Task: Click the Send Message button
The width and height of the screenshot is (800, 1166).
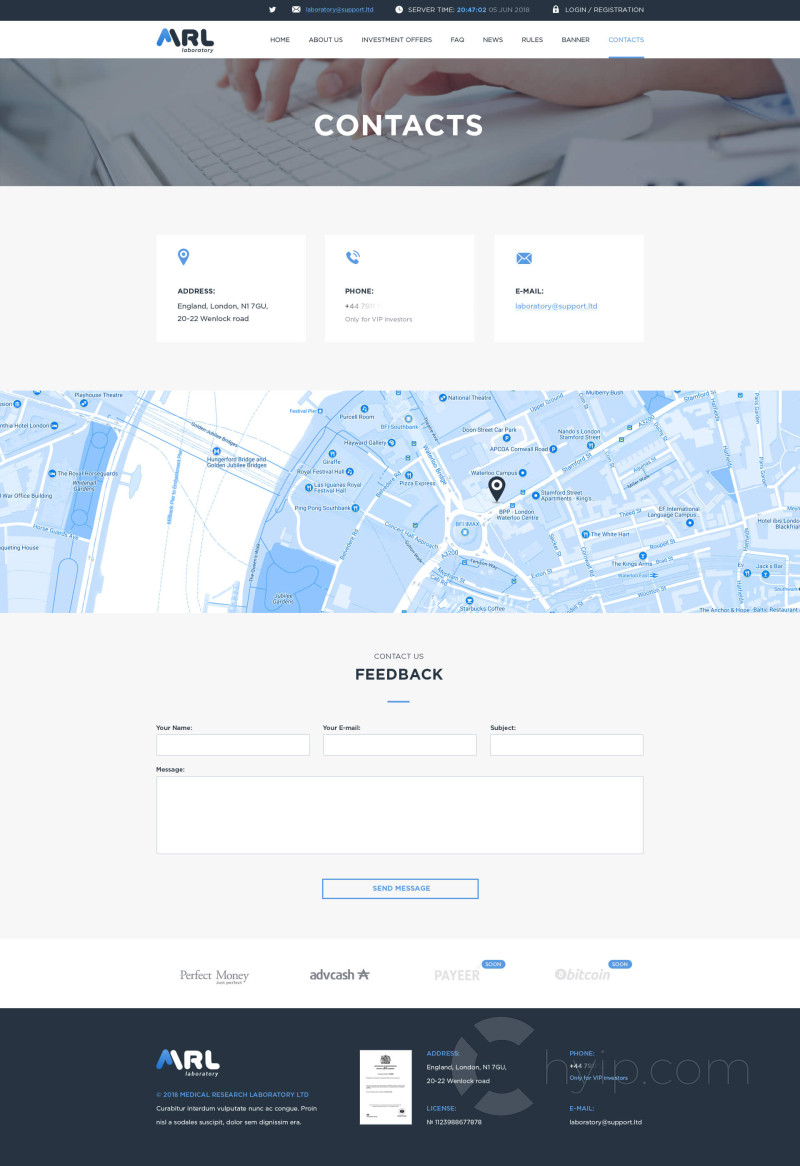Action: tap(400, 889)
